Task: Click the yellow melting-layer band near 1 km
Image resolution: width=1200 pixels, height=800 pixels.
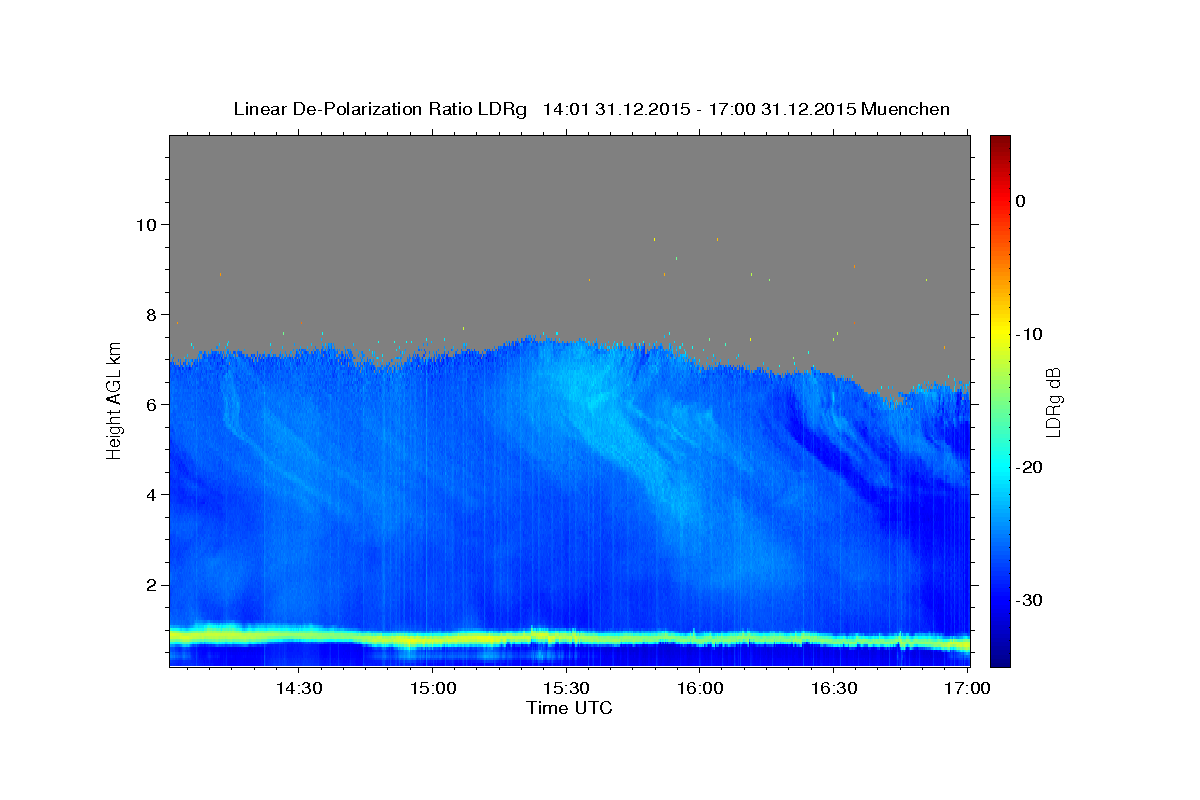Action: point(570,636)
